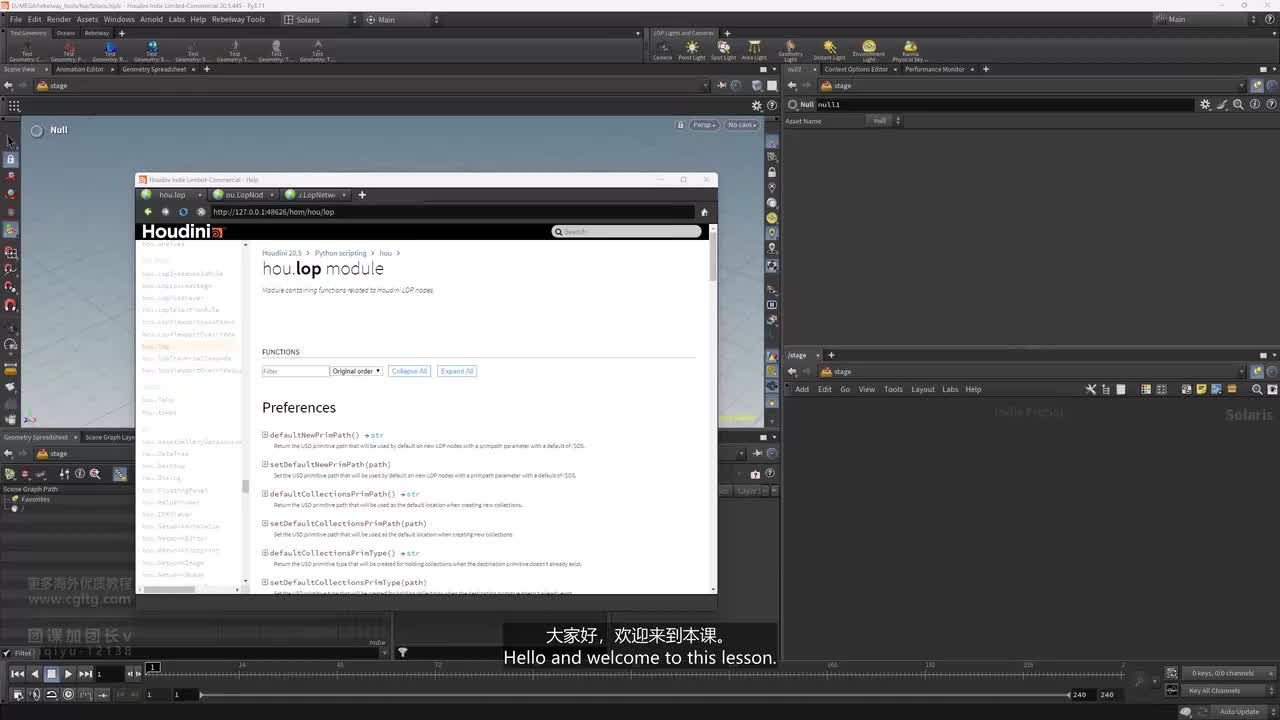Show node info for null1
Screen dimensions: 1280x720
click(1255, 104)
